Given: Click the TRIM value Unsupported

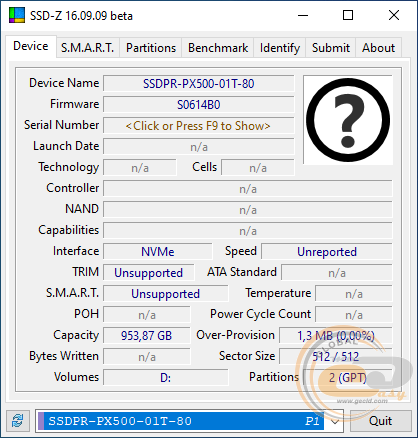Looking at the screenshot, I should pos(149,273).
